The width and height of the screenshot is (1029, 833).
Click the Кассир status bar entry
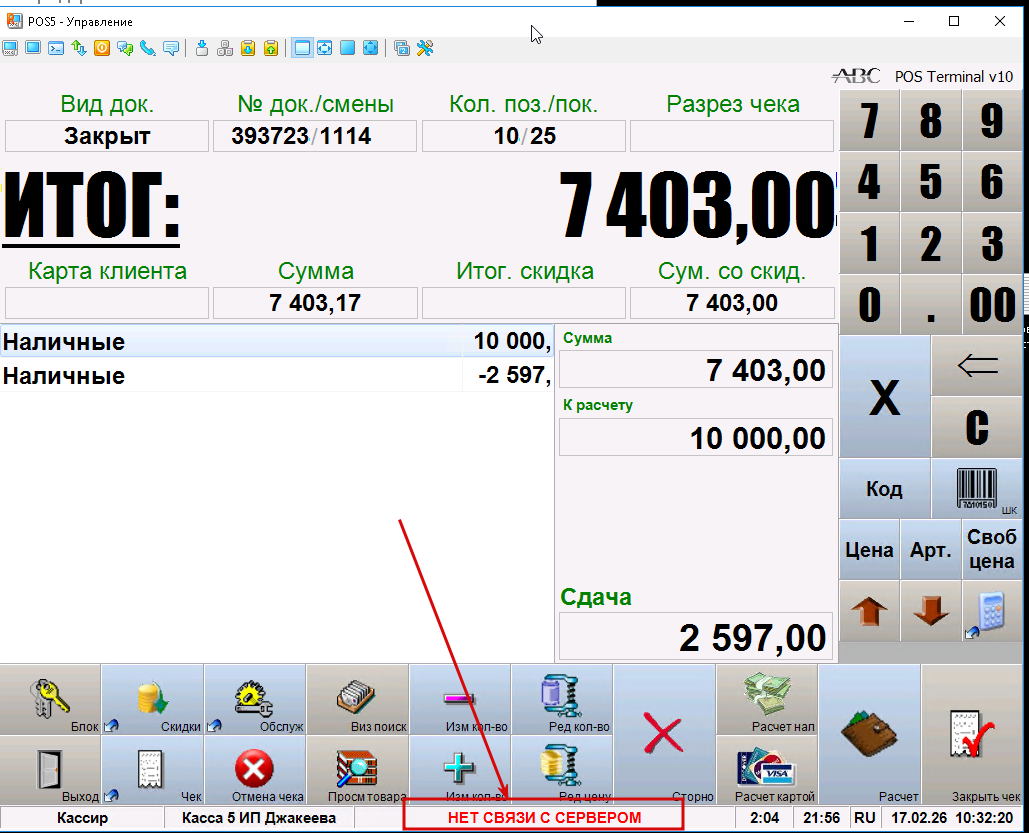(x=82, y=818)
